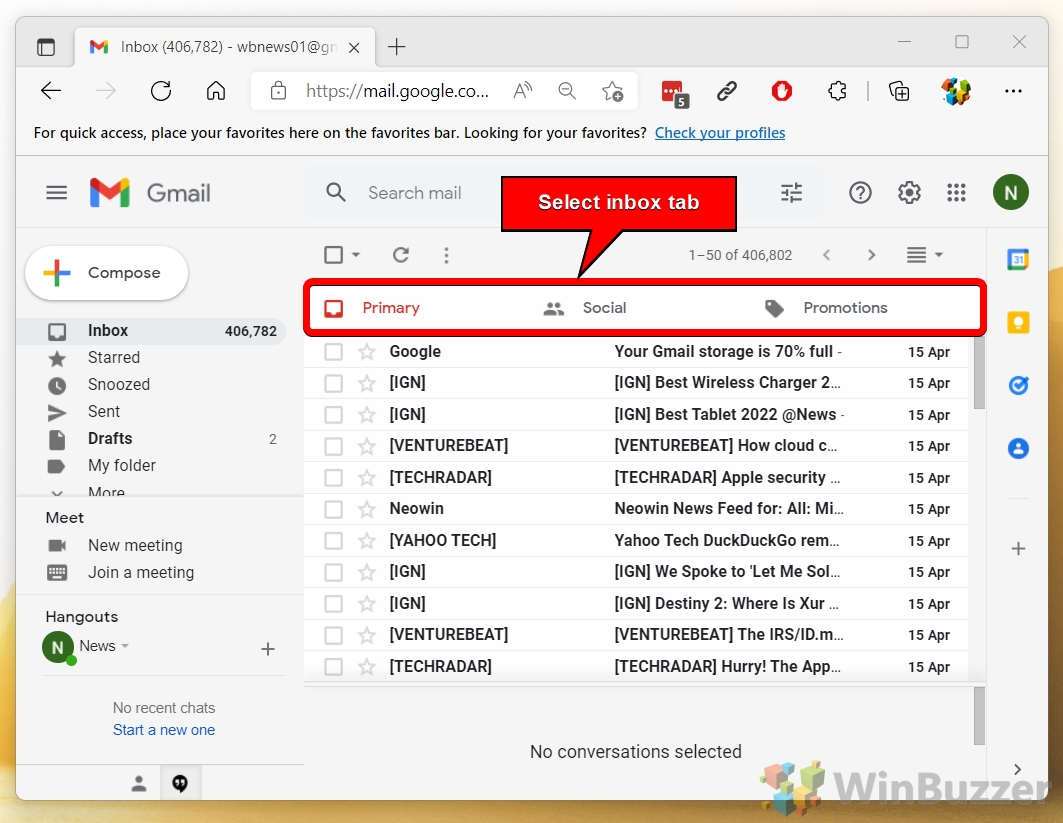Open the Zoom control in address bar
Image resolution: width=1063 pixels, height=823 pixels.
(x=567, y=91)
